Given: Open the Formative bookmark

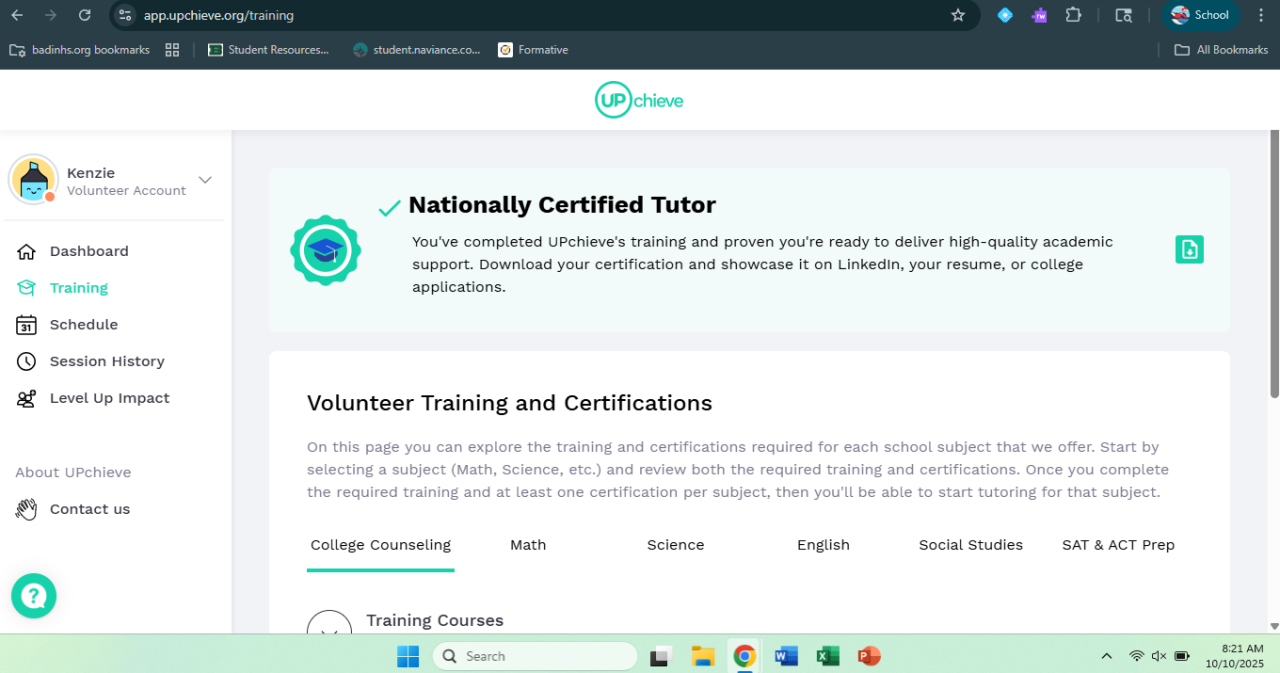Looking at the screenshot, I should tap(533, 50).
